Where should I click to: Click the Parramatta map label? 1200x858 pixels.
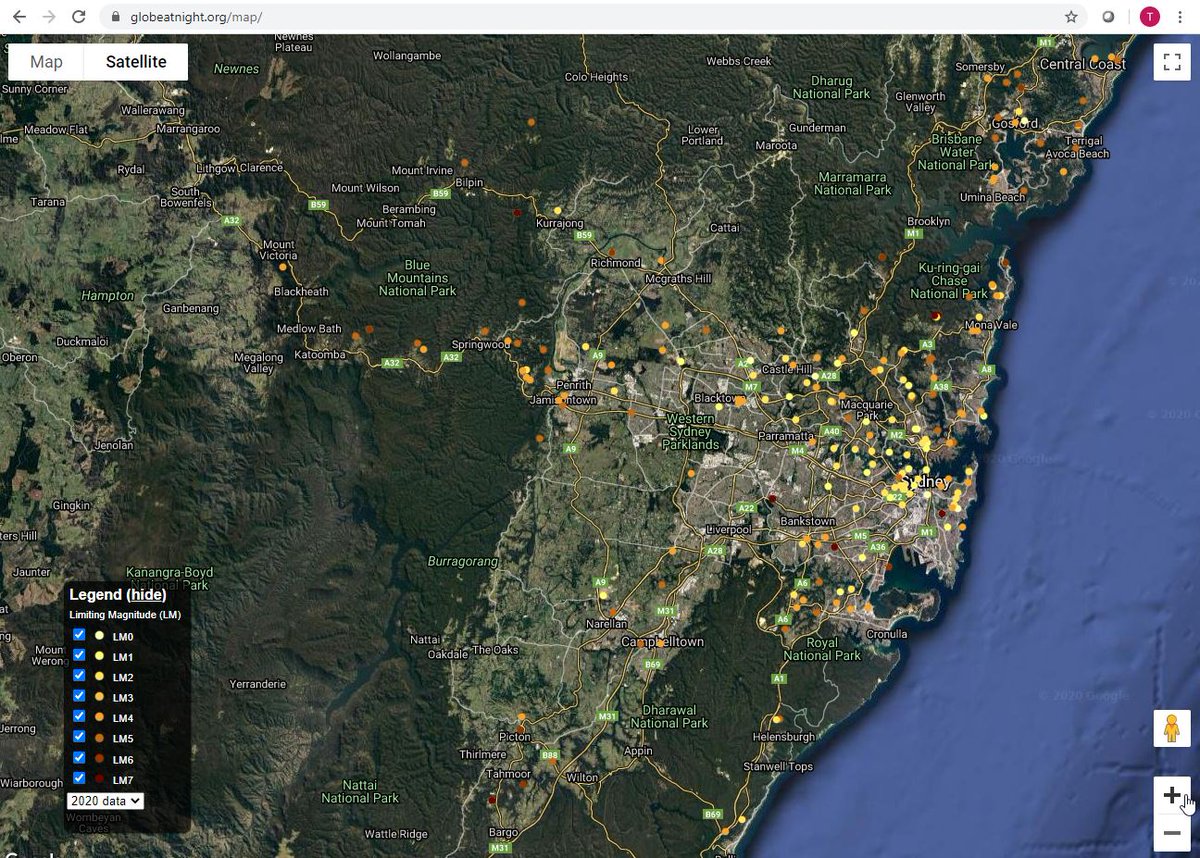coord(785,436)
